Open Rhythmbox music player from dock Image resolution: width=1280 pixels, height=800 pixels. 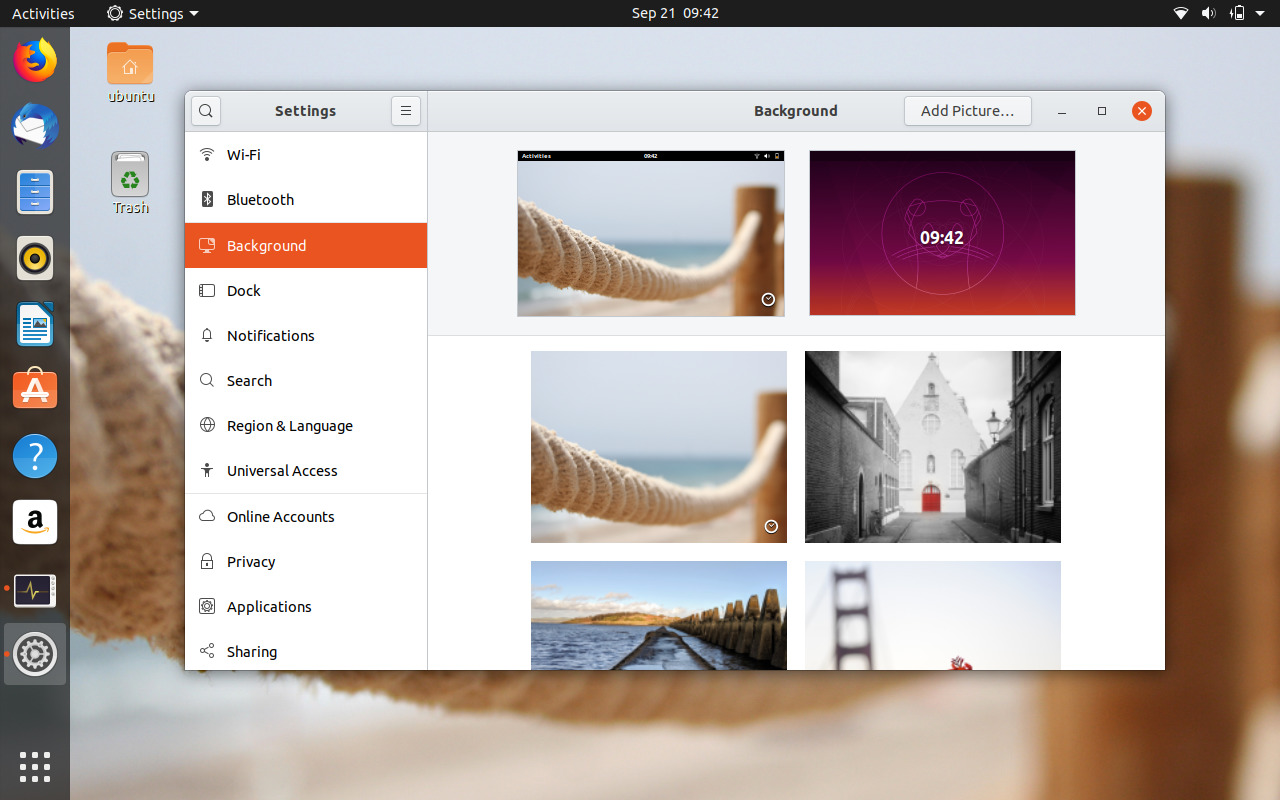click(35, 258)
